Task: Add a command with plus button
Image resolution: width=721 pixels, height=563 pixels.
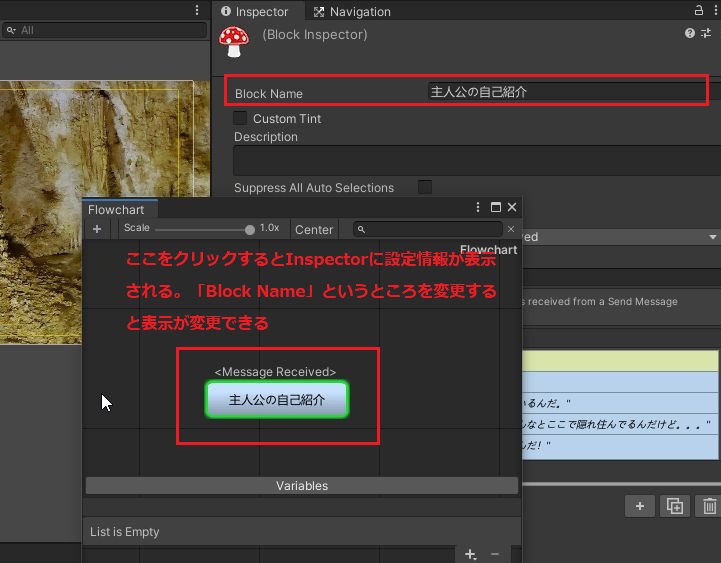Action: (640, 506)
